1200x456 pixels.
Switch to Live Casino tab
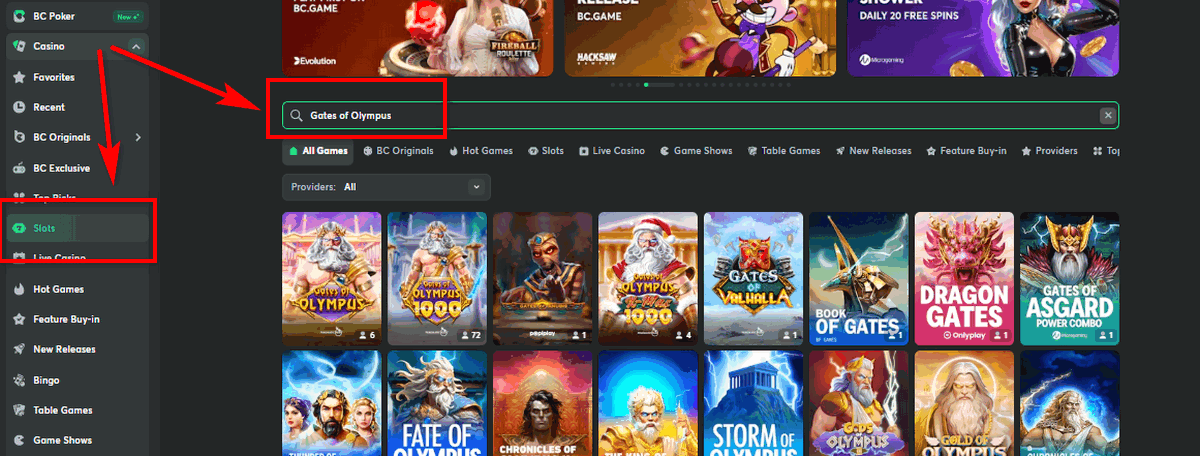pos(612,151)
